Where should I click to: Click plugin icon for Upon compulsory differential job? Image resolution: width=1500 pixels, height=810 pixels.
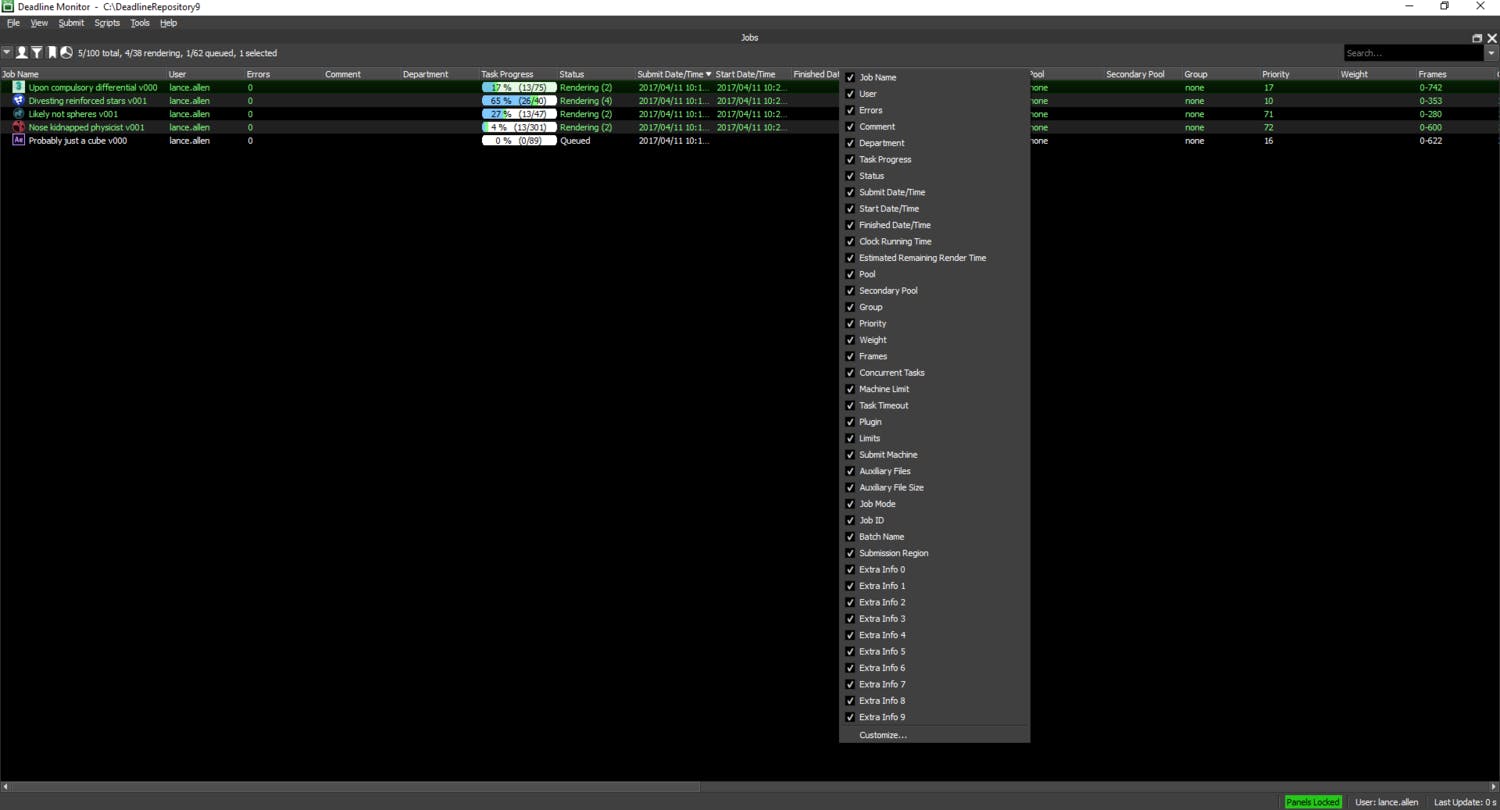click(x=18, y=87)
